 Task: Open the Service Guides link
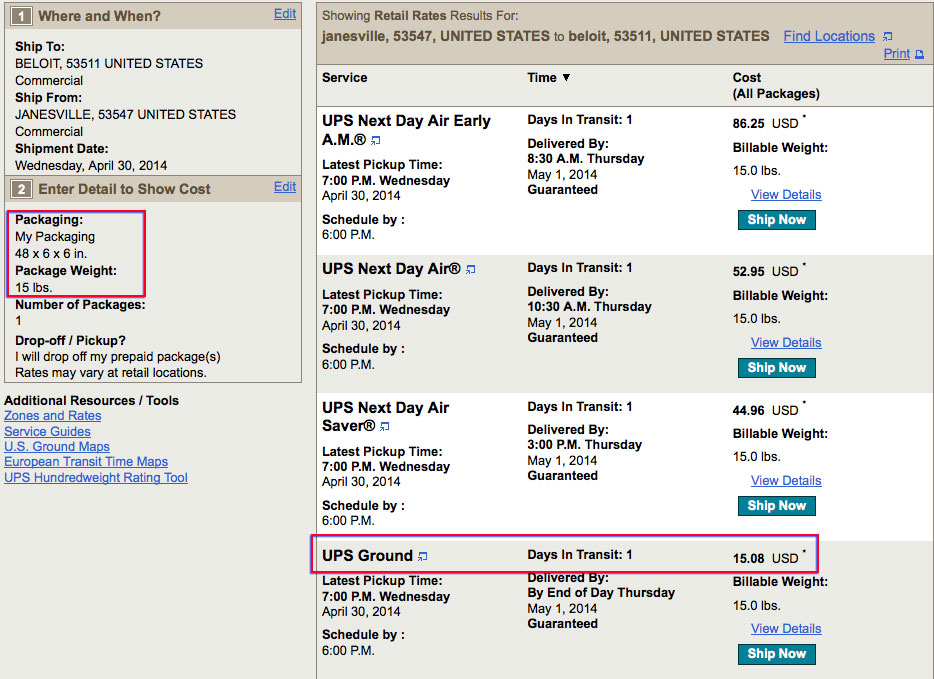pos(47,431)
